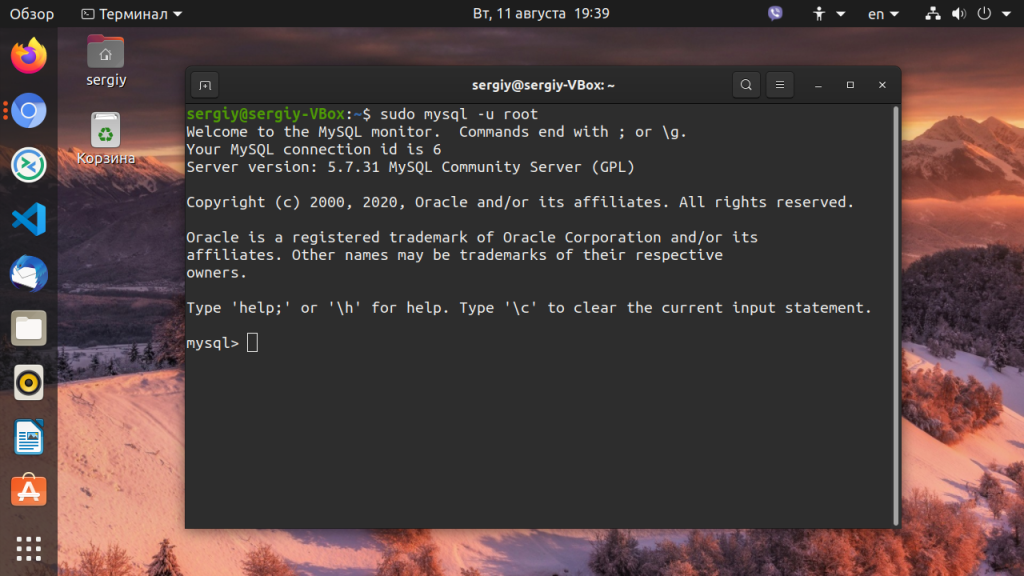Launch Firefox from the dock
1024x576 pixels.
[x=29, y=56]
